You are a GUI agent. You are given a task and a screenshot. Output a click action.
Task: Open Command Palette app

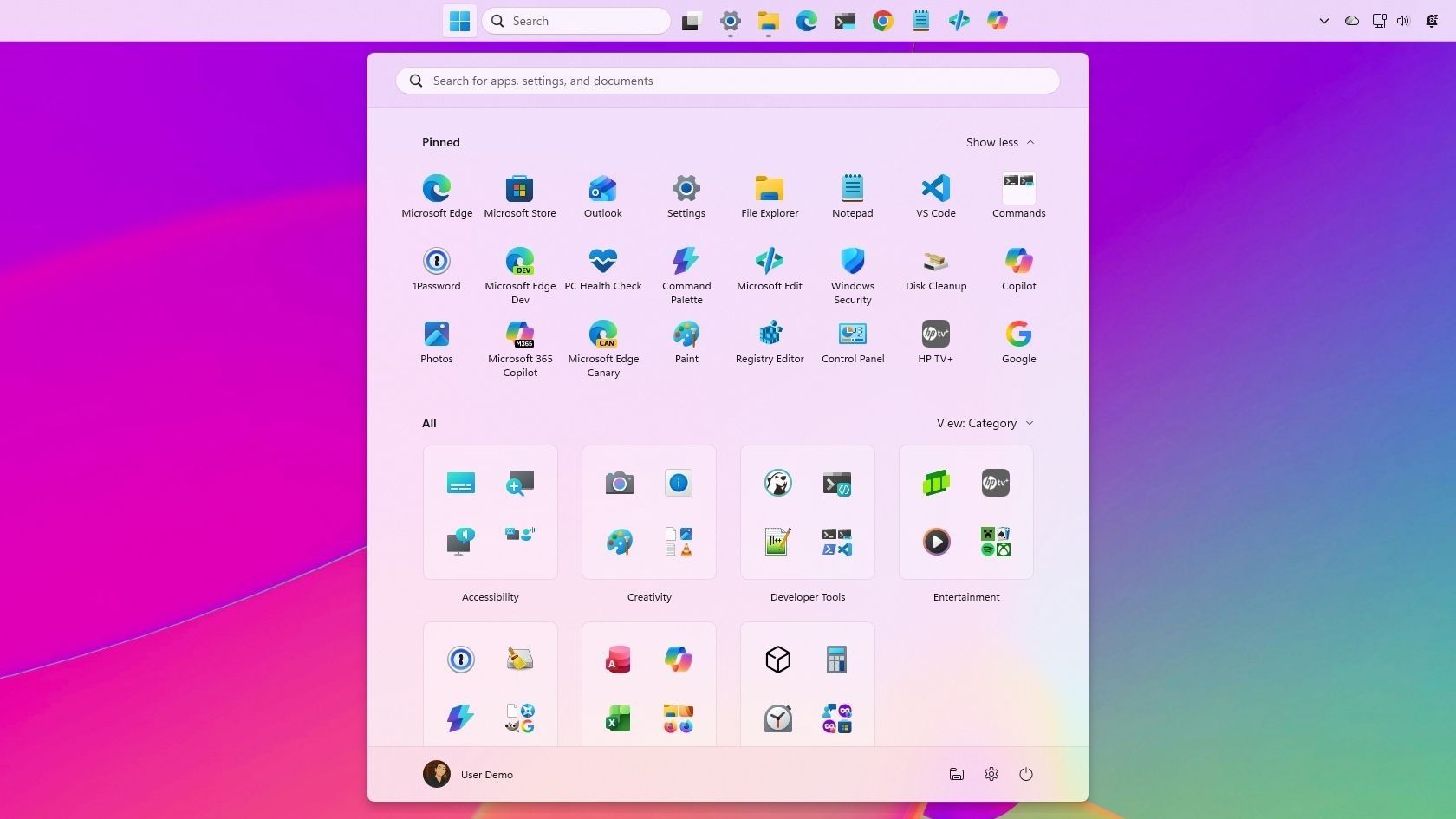[x=686, y=276]
